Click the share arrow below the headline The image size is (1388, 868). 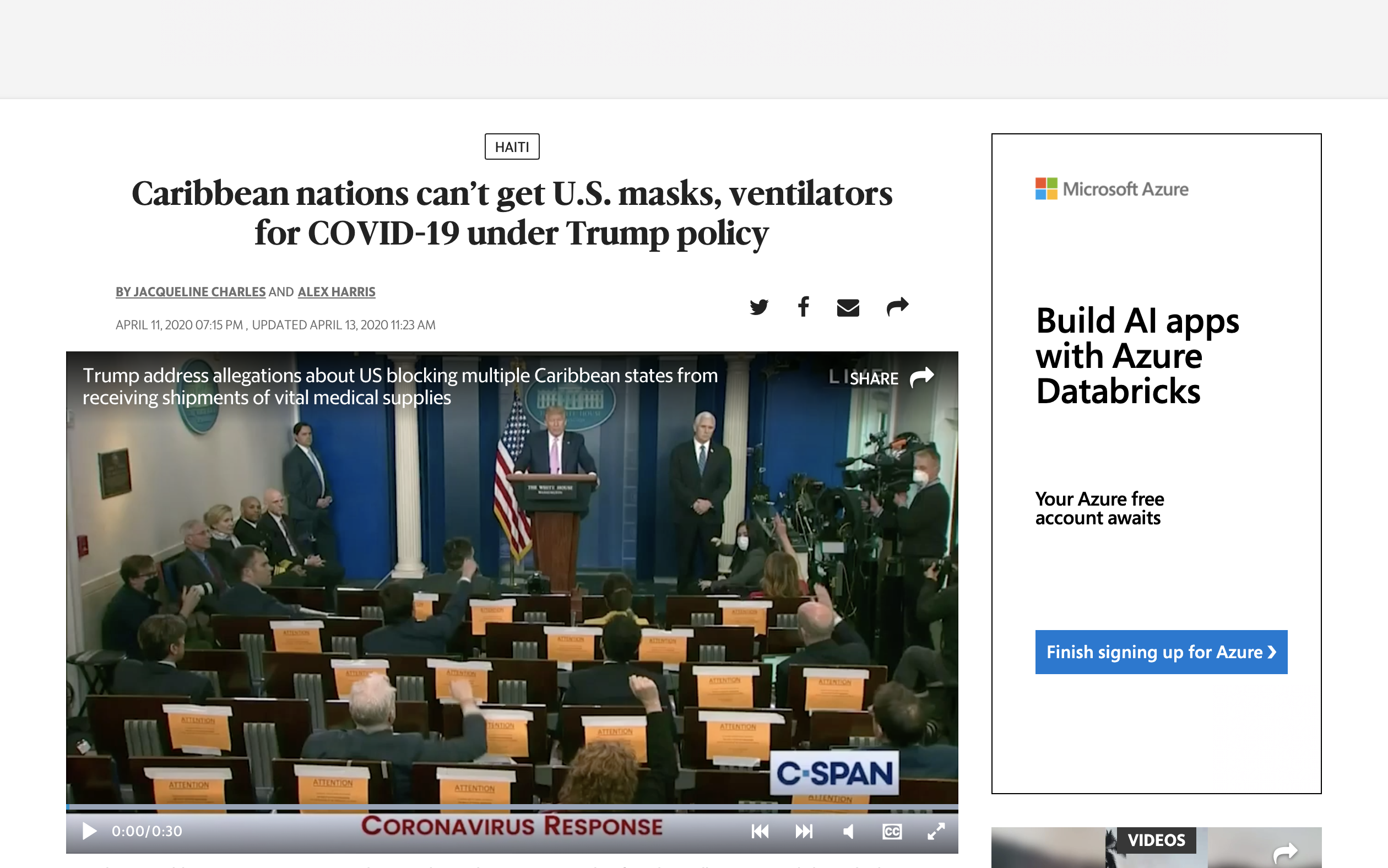click(x=897, y=307)
